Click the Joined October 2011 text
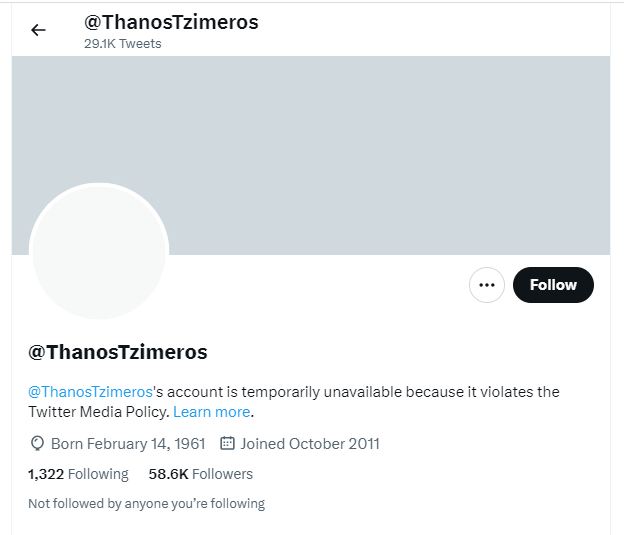Image resolution: width=624 pixels, height=535 pixels. [310, 443]
